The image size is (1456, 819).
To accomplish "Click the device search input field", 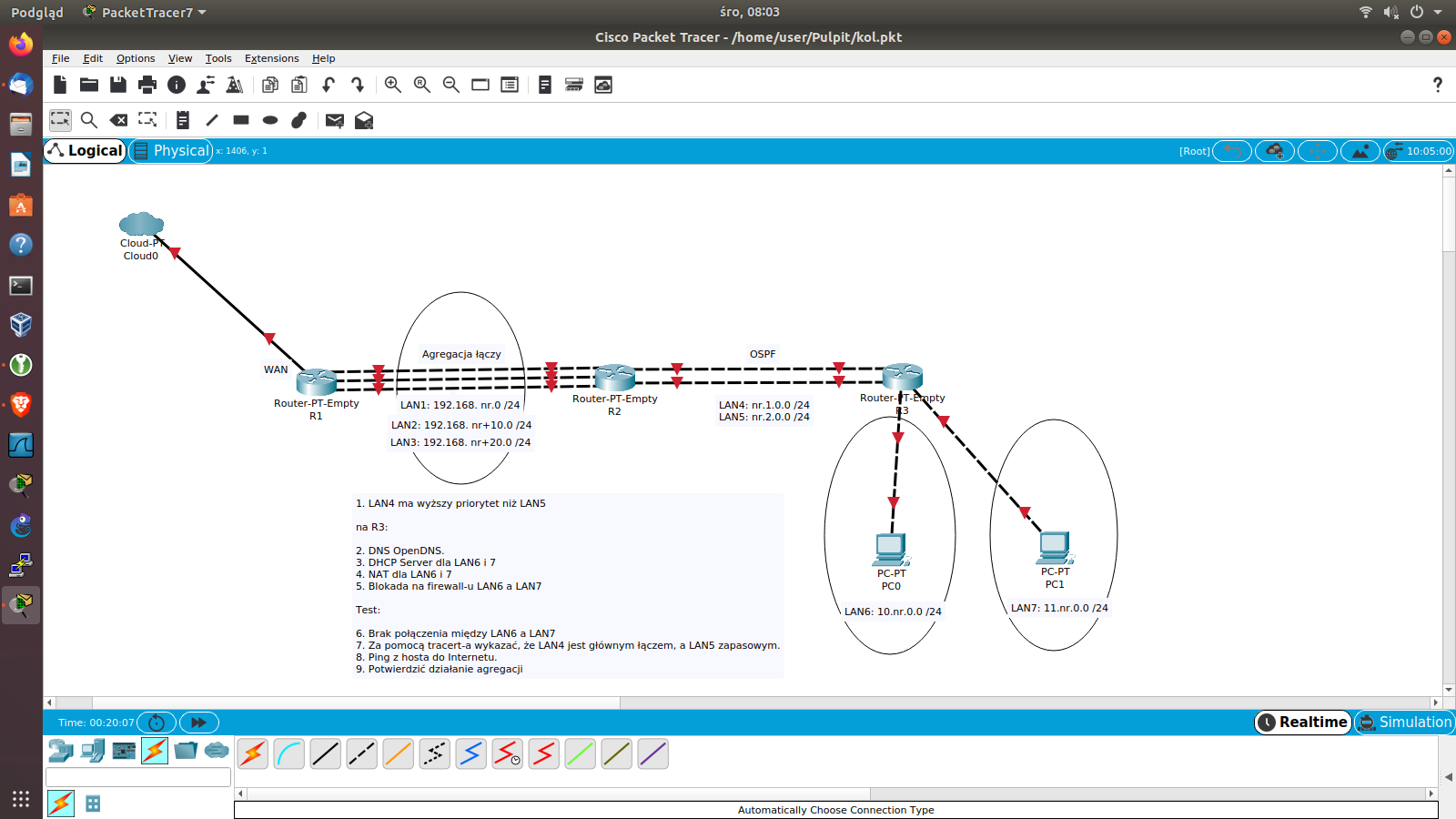I will click(138, 777).
